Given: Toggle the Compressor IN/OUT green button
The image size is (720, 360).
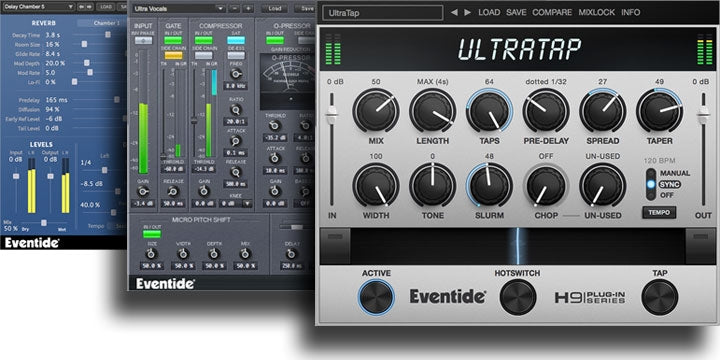Looking at the screenshot, I should (203, 40).
